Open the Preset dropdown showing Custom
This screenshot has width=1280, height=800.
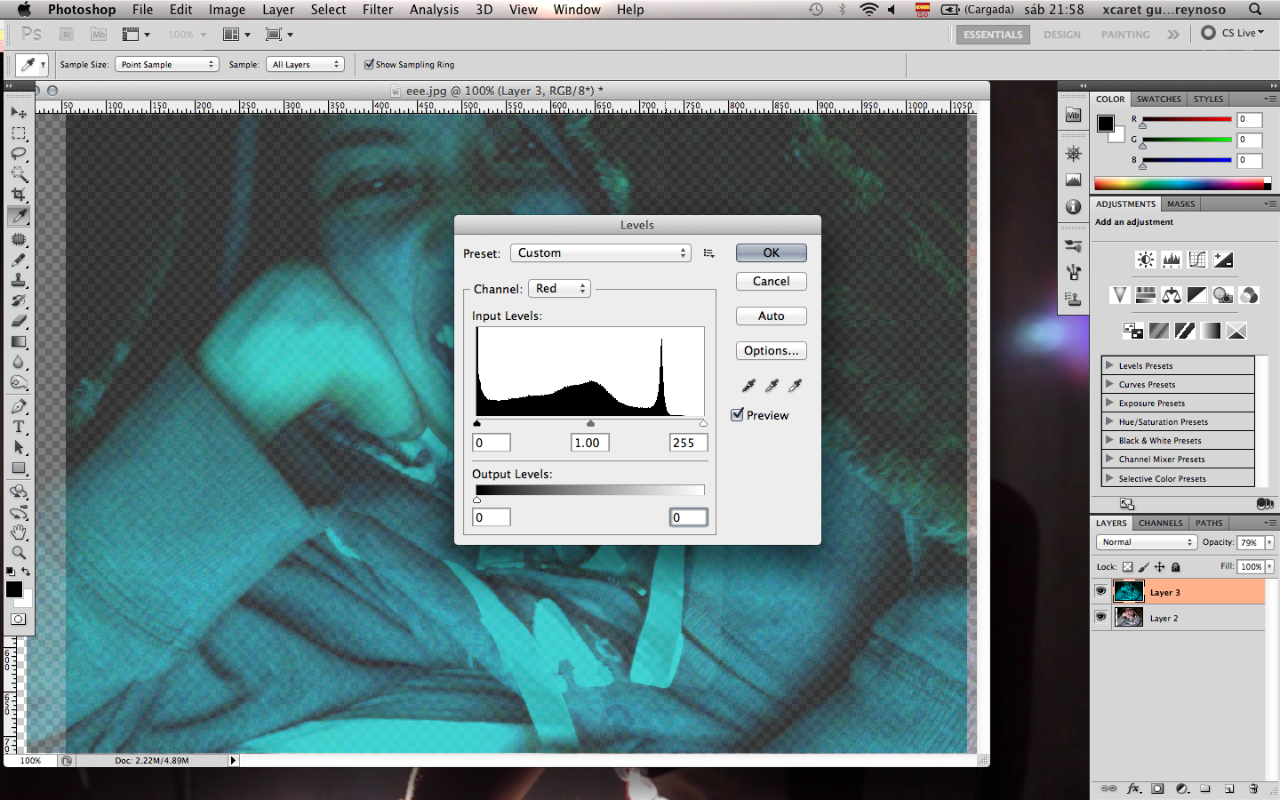(x=600, y=253)
